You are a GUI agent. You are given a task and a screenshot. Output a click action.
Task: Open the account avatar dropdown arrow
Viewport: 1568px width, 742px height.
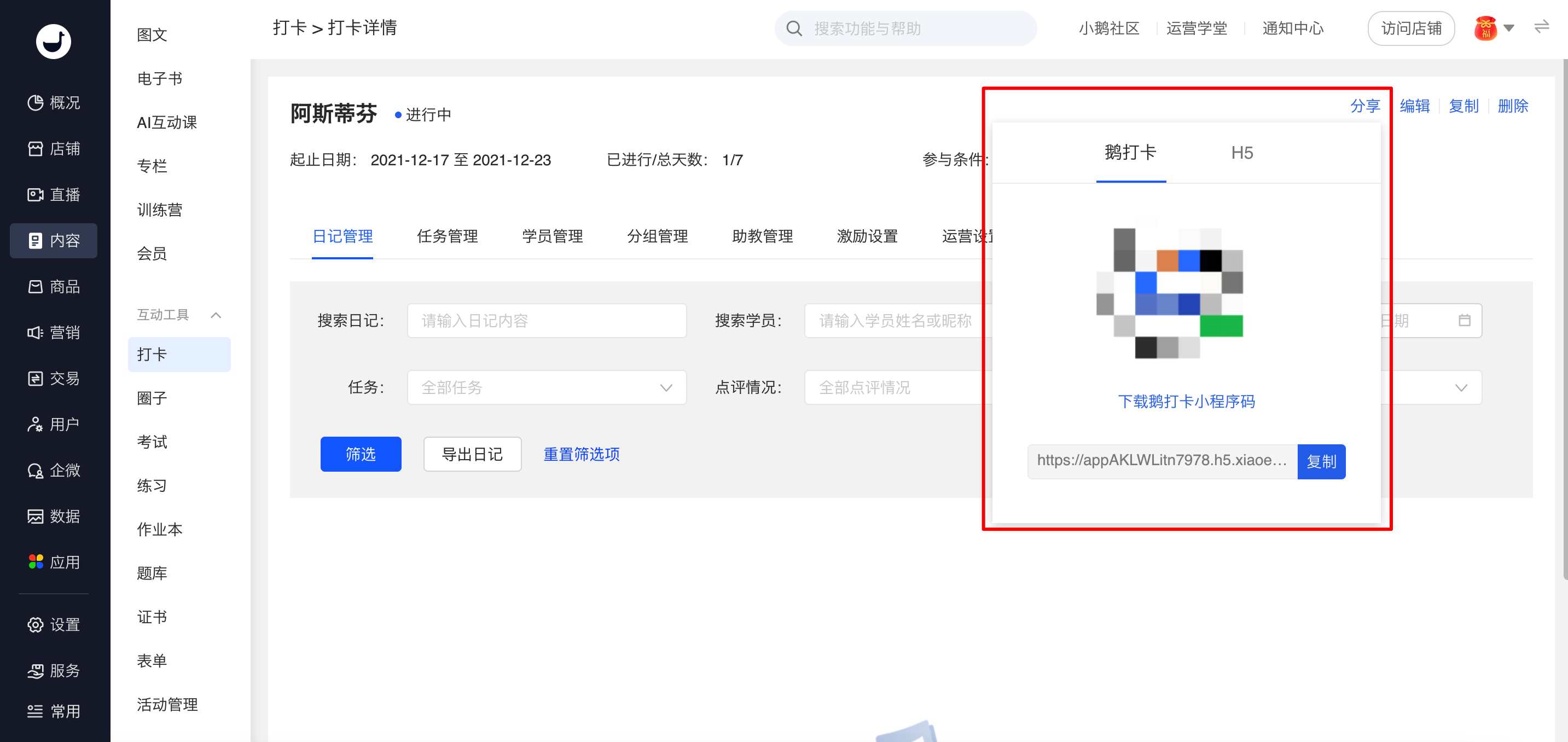(1508, 28)
